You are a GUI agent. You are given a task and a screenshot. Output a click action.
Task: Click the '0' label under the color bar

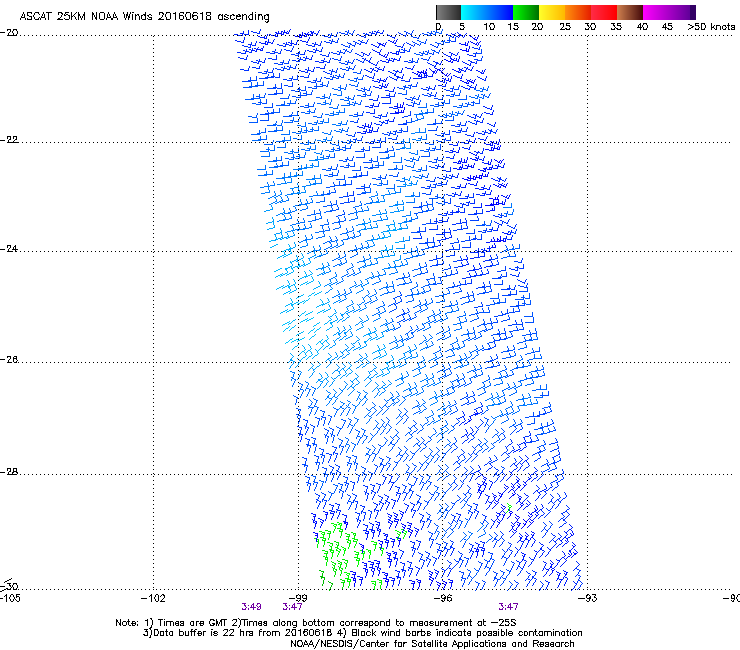[x=438, y=27]
